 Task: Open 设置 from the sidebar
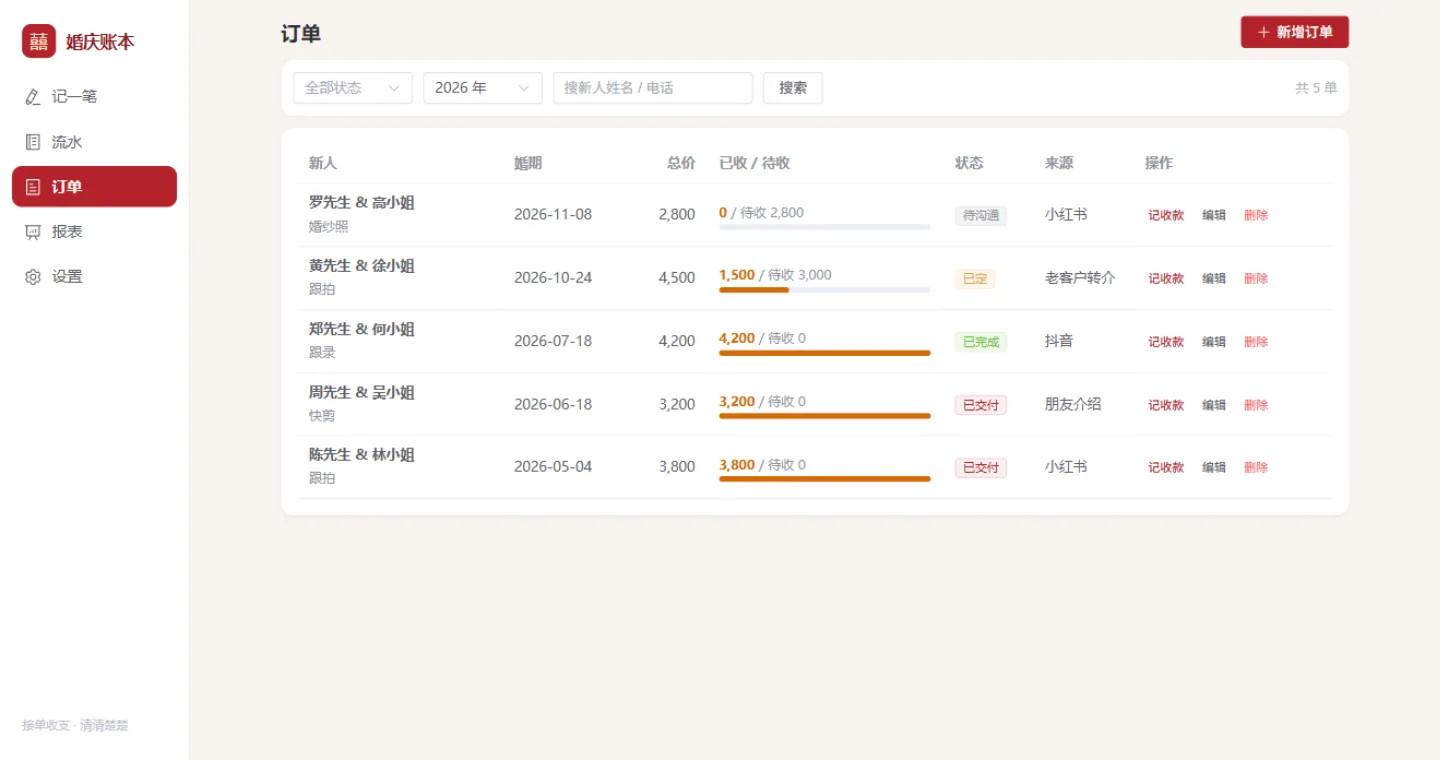point(94,277)
